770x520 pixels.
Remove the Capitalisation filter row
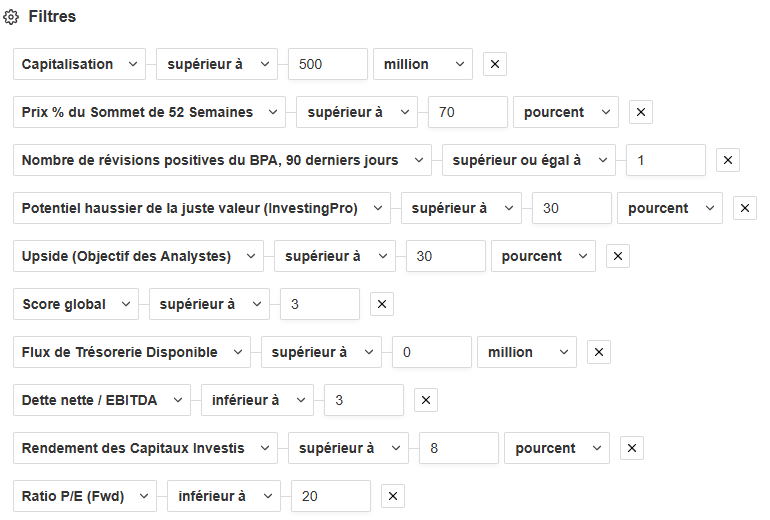[495, 64]
